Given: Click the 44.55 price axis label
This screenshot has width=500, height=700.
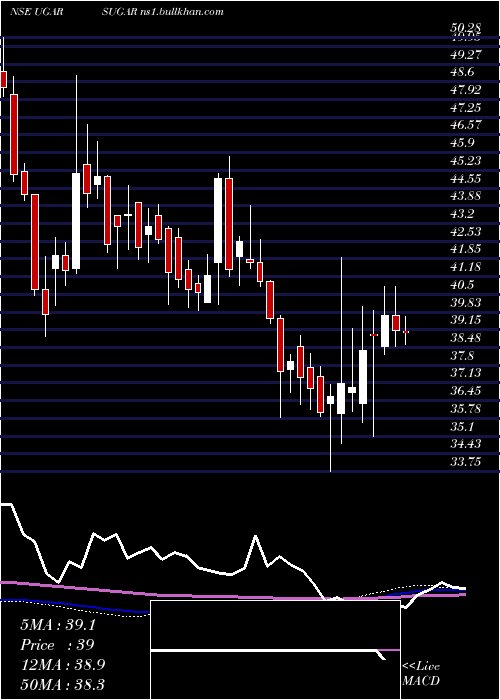Looking at the screenshot, I should coord(467,179).
